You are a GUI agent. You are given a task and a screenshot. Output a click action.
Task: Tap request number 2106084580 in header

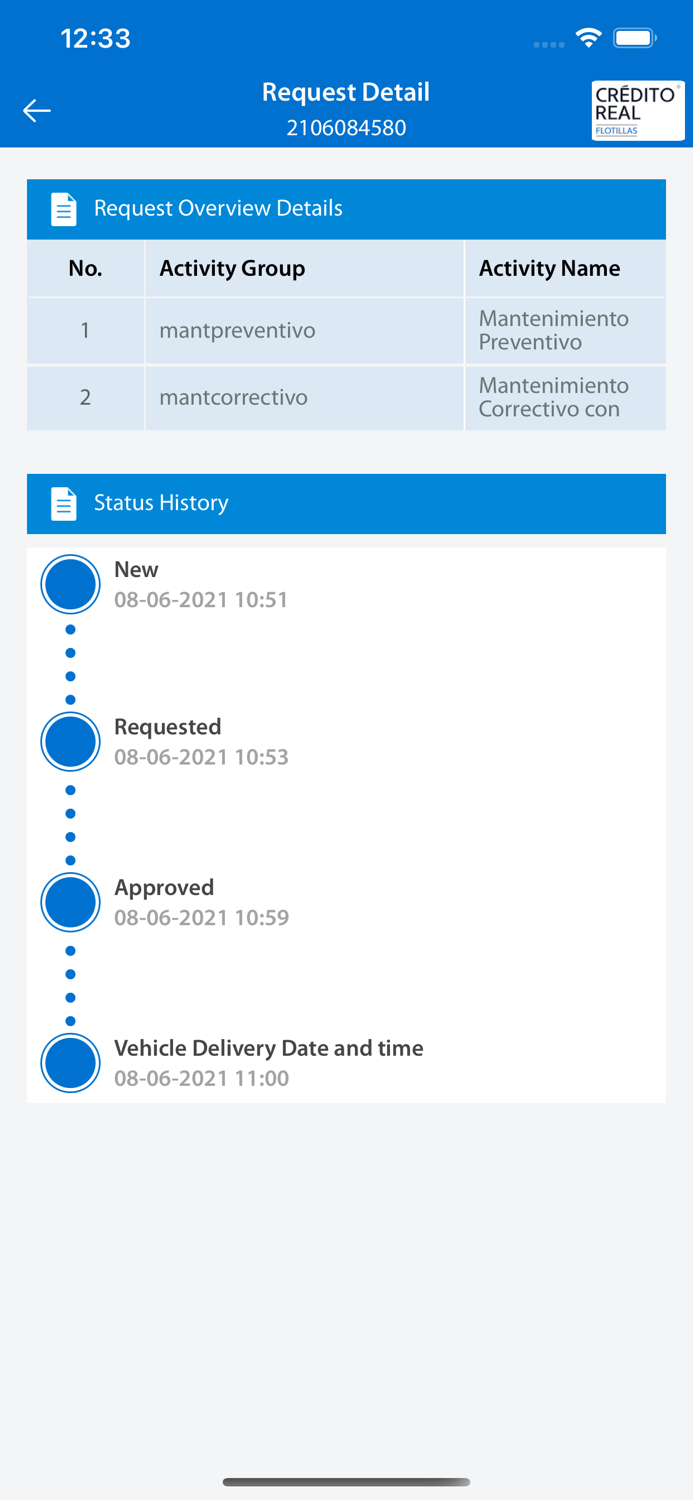pos(346,128)
